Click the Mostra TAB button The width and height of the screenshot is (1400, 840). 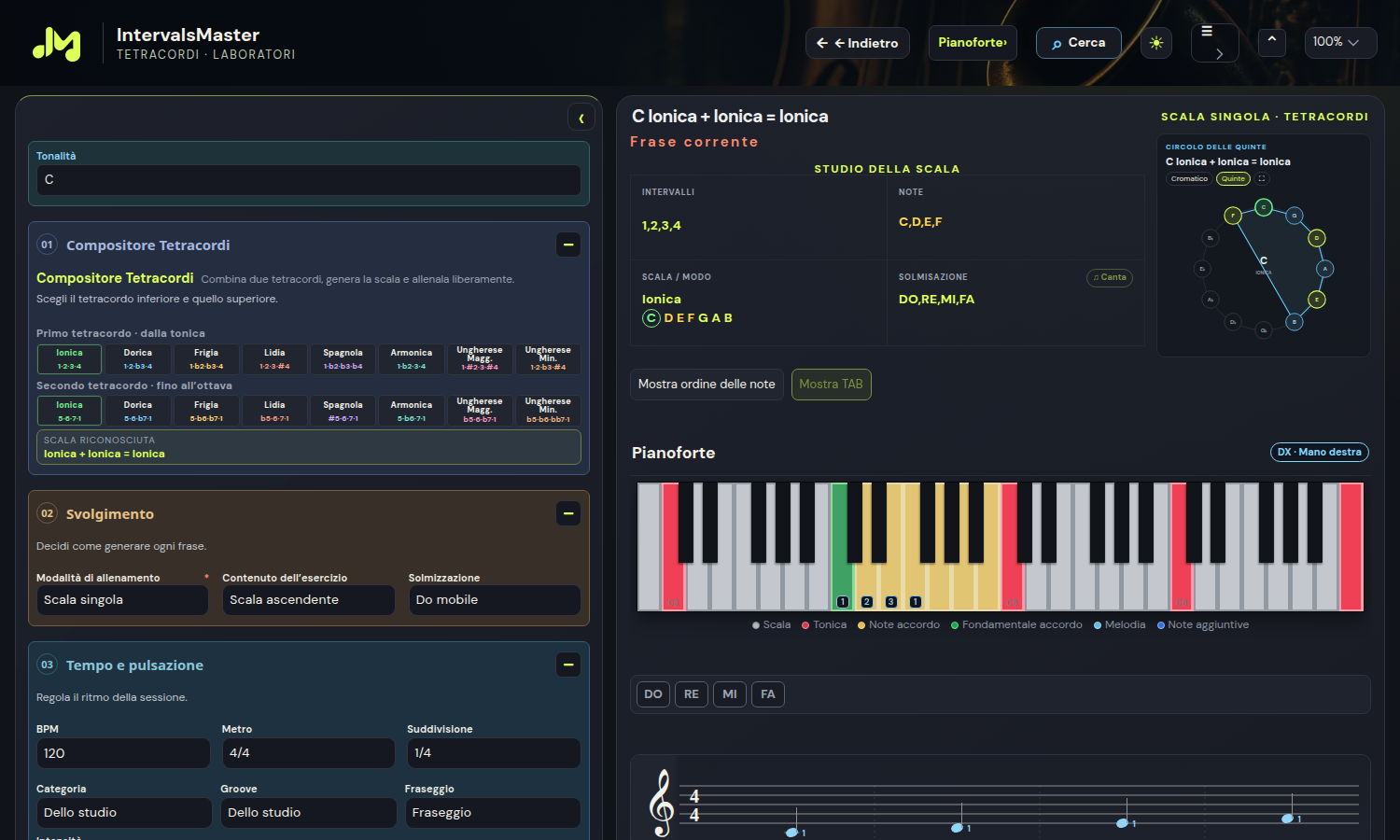pos(832,385)
